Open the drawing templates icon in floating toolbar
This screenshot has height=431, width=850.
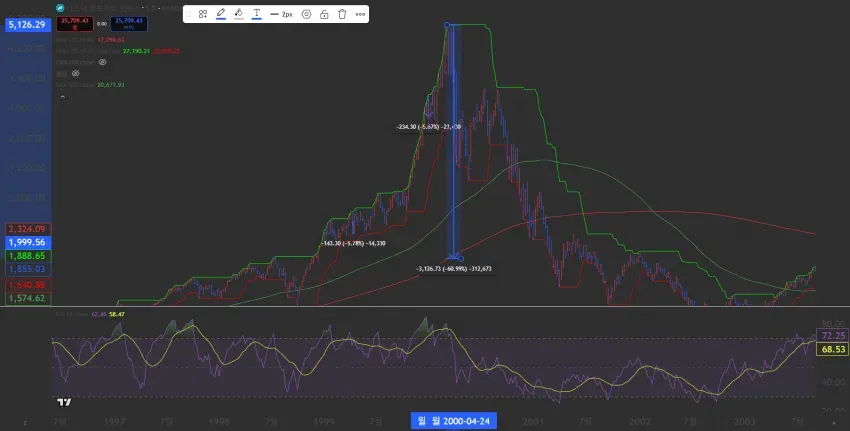coord(203,14)
